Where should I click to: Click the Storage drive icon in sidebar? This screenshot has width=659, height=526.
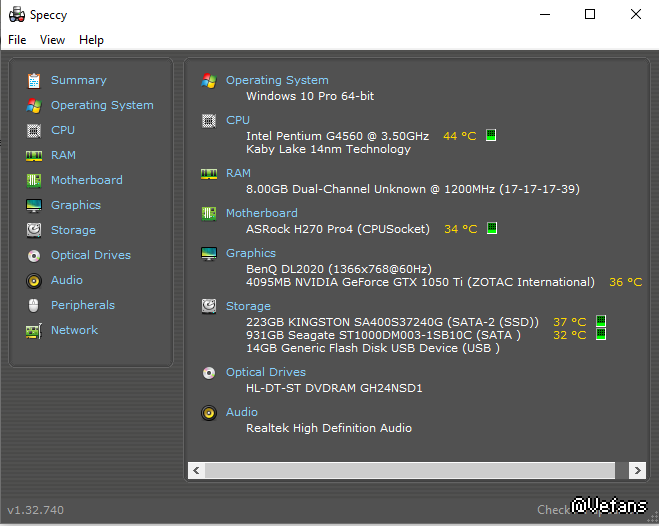coord(34,230)
